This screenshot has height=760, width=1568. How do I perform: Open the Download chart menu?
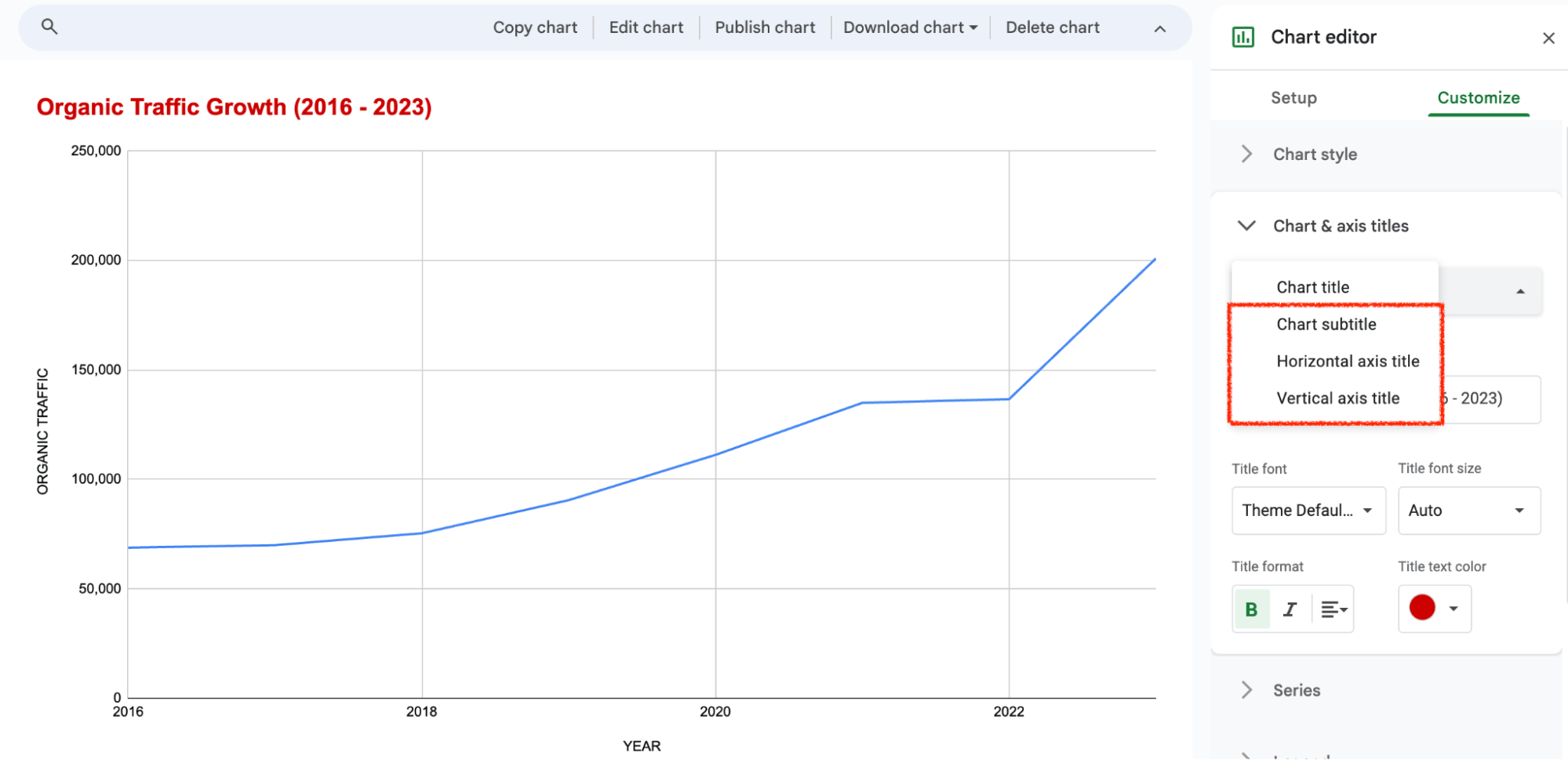[909, 27]
